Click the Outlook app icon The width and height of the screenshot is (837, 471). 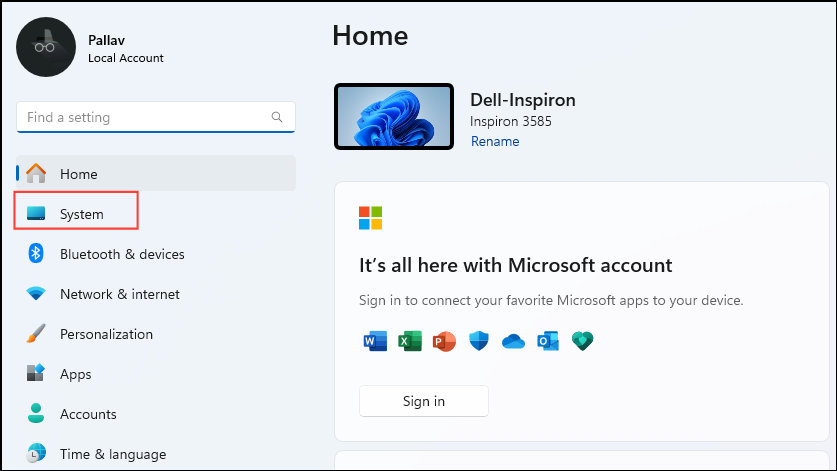[x=548, y=341]
